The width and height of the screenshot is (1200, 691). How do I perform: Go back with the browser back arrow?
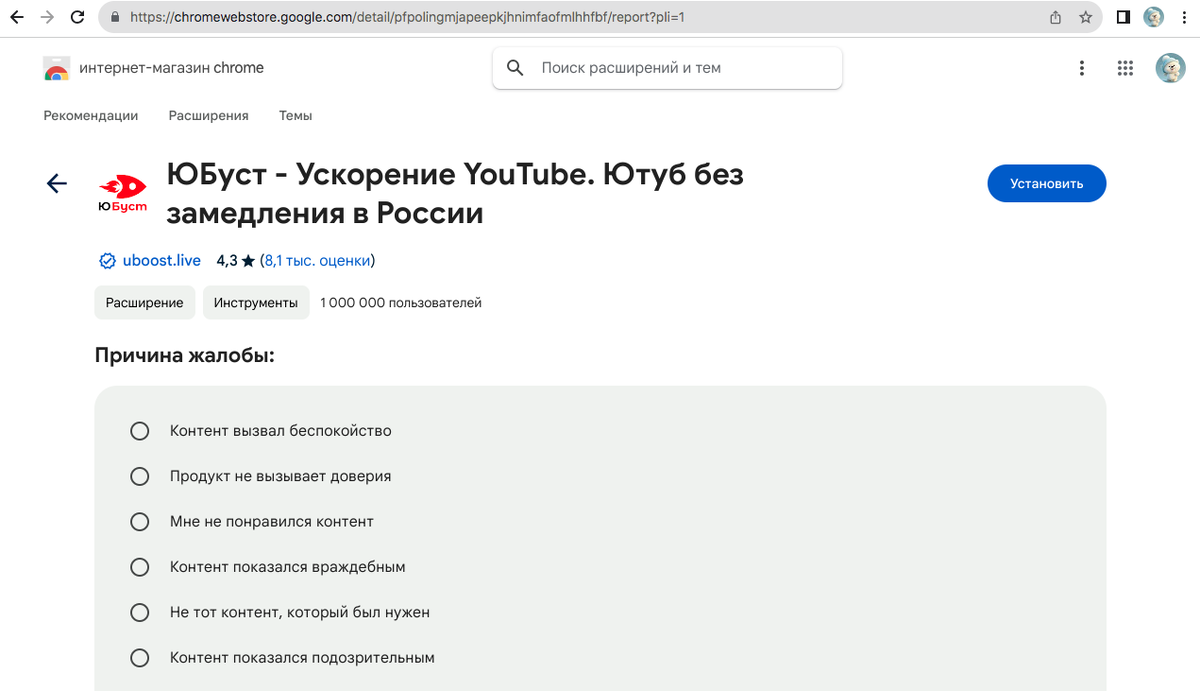pos(16,17)
